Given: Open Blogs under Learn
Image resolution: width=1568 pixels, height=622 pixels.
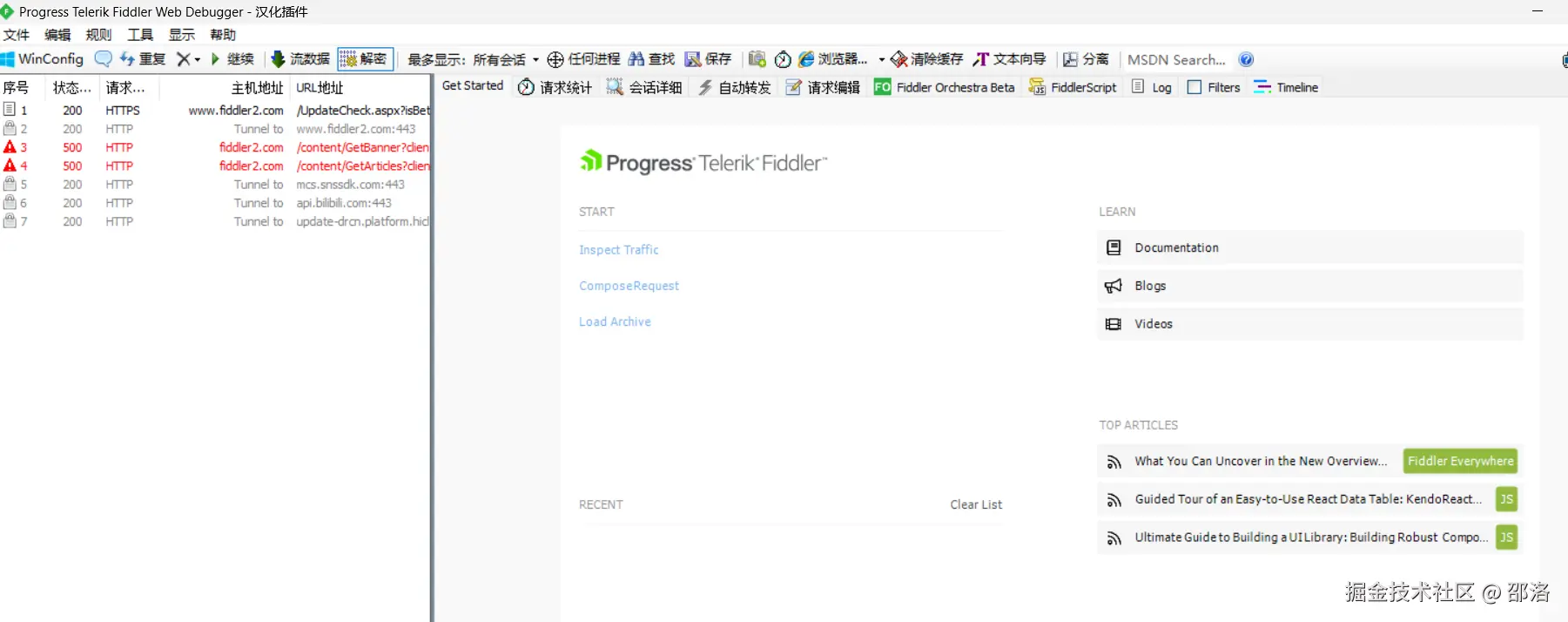Looking at the screenshot, I should point(1309,286).
